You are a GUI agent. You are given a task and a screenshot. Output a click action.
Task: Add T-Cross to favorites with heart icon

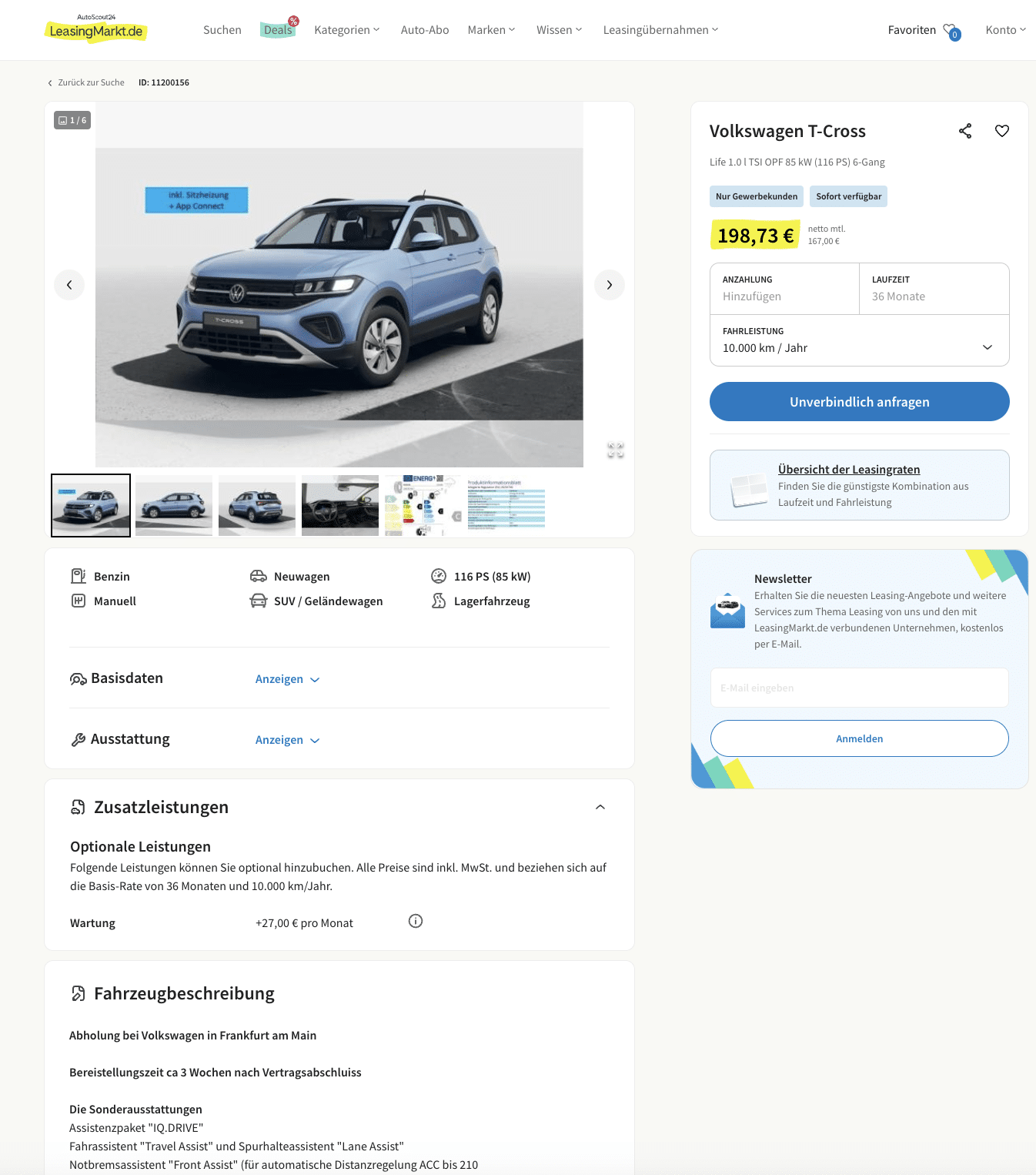pyautogui.click(x=1001, y=131)
